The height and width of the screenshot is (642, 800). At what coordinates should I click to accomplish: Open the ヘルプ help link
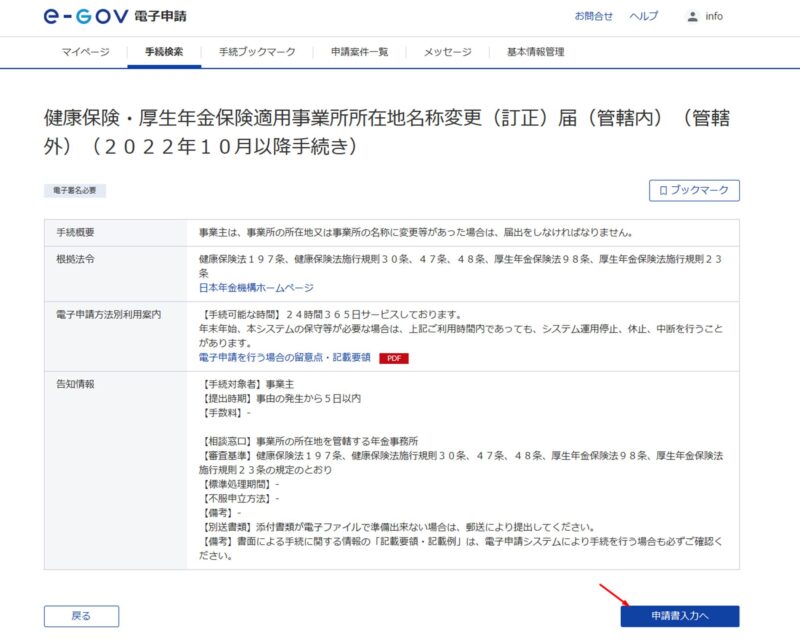pyautogui.click(x=643, y=16)
